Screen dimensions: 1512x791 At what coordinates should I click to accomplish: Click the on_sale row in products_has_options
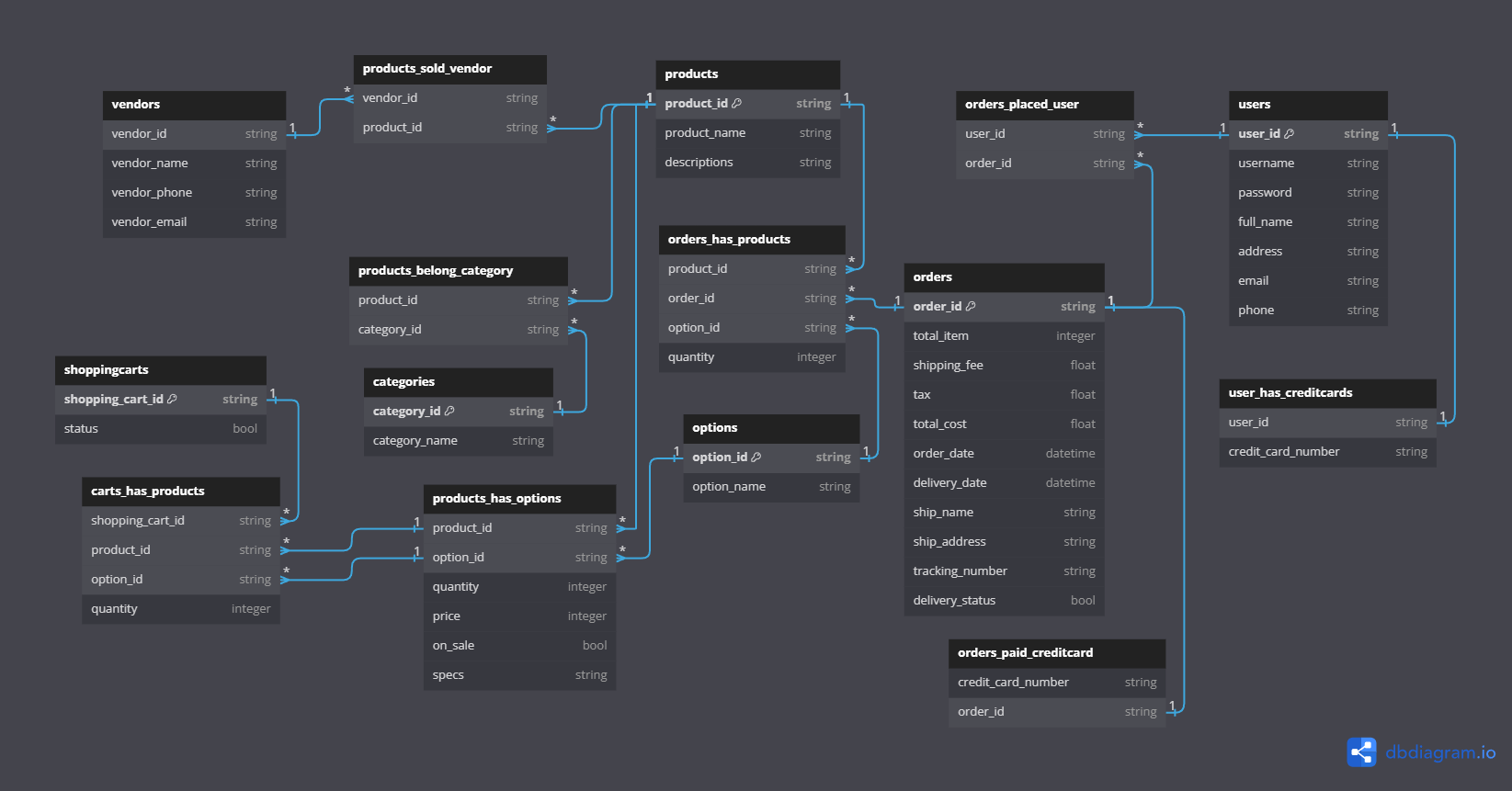(519, 646)
